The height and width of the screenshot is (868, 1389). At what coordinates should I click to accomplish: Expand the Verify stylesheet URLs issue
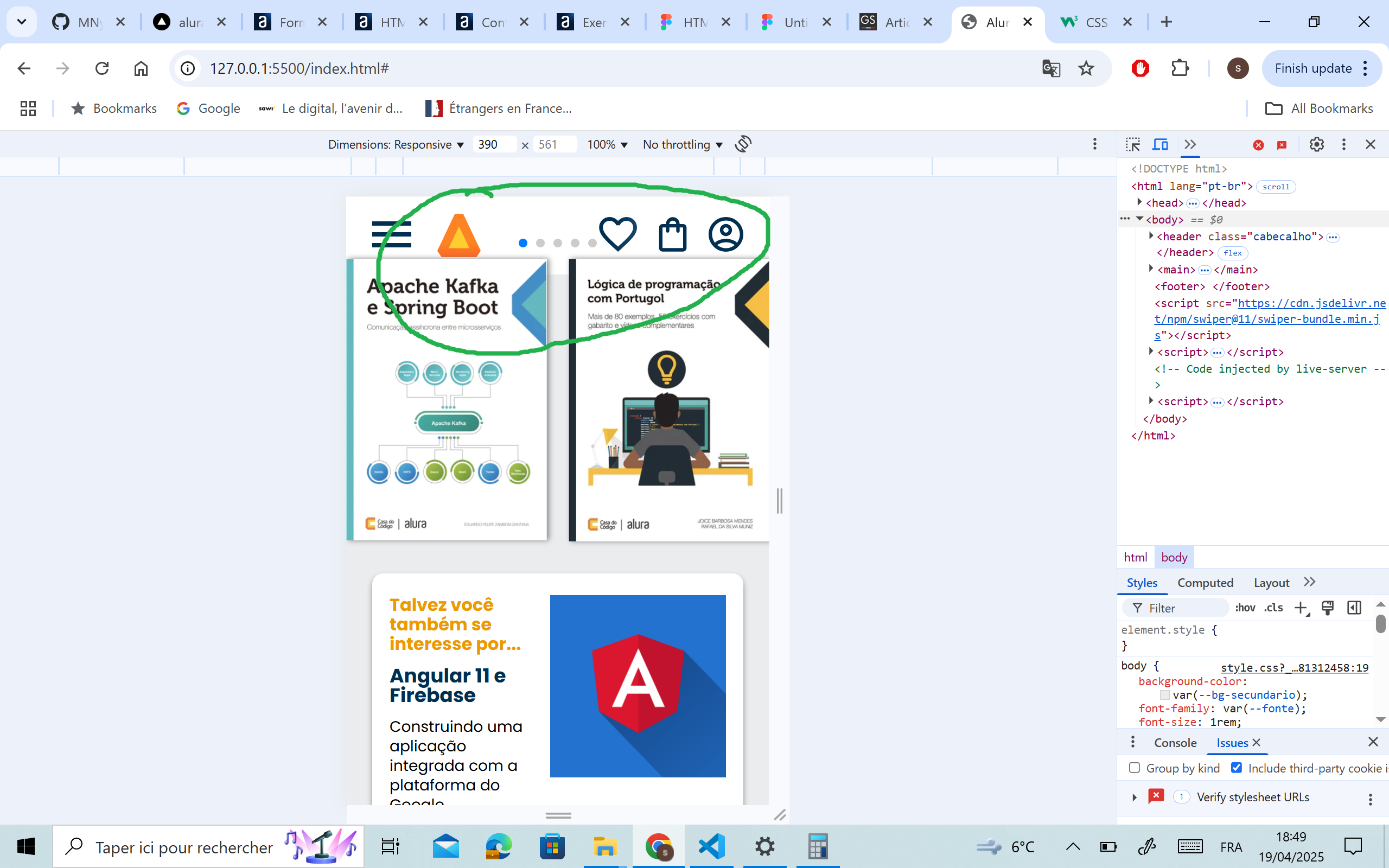1134,797
